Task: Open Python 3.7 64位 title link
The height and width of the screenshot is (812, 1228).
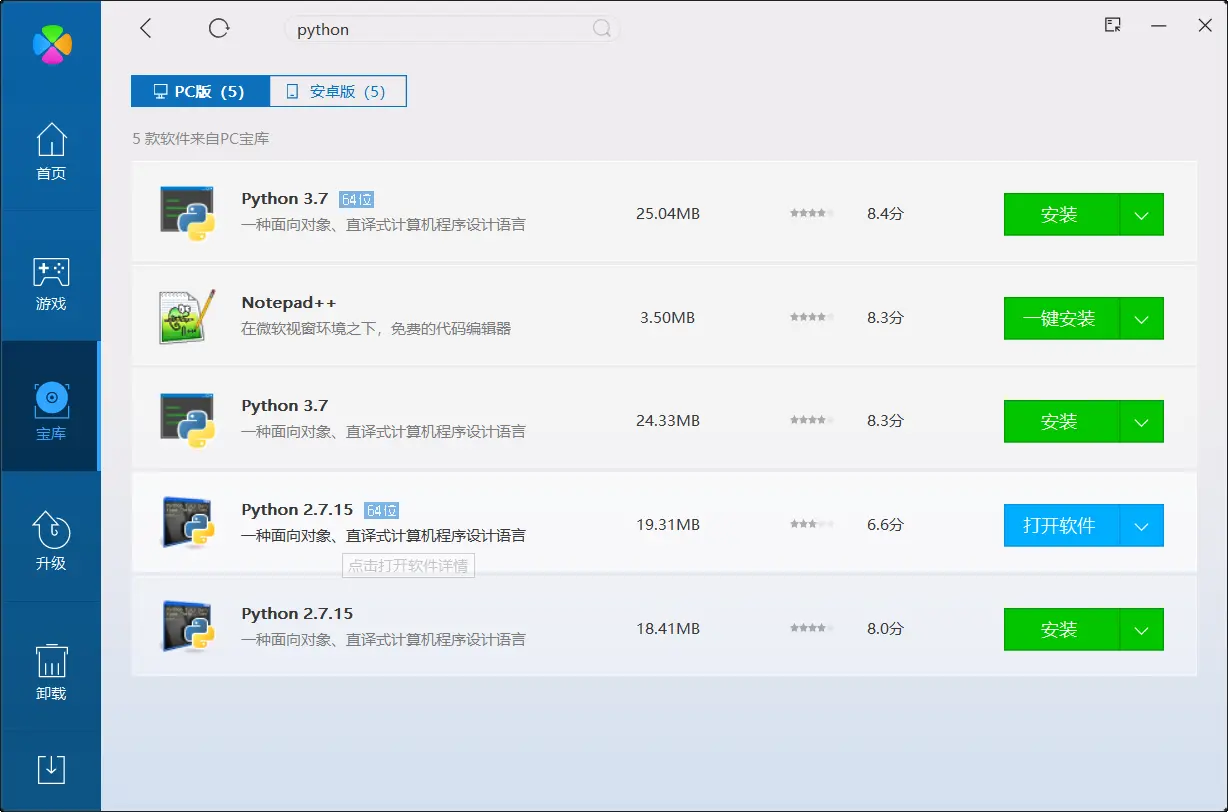Action: 285,199
